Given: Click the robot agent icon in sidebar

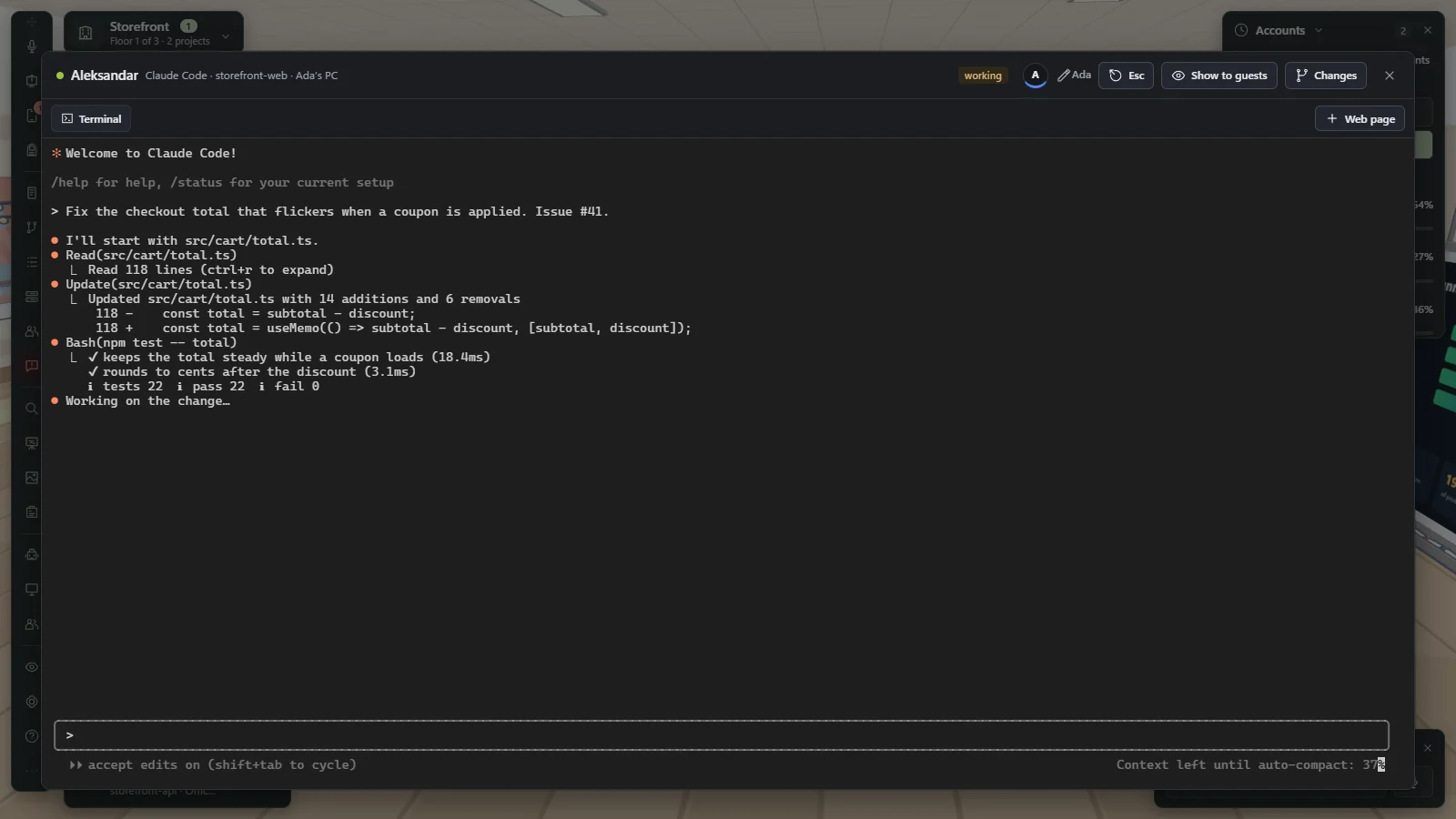Looking at the screenshot, I should click(x=32, y=555).
